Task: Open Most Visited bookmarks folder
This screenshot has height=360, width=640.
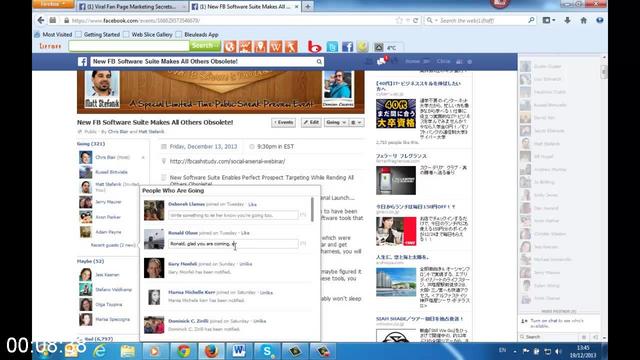Action: tap(53, 35)
